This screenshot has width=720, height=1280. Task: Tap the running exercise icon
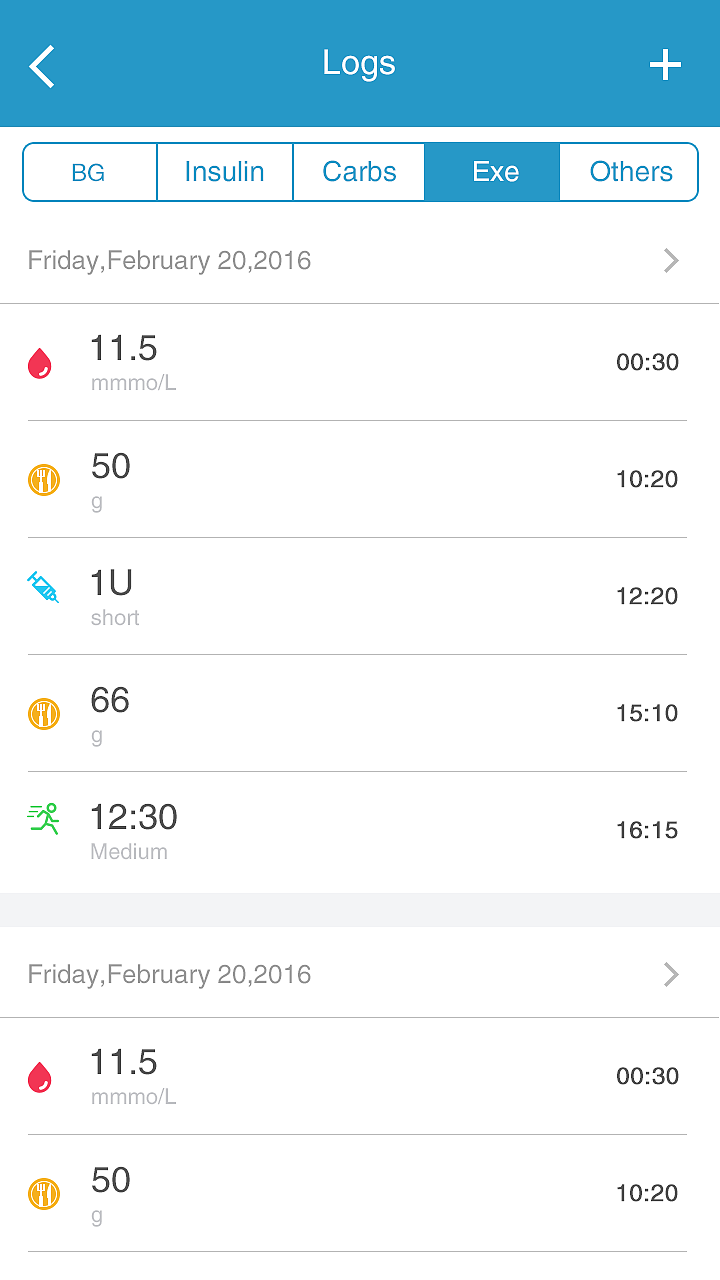click(44, 819)
